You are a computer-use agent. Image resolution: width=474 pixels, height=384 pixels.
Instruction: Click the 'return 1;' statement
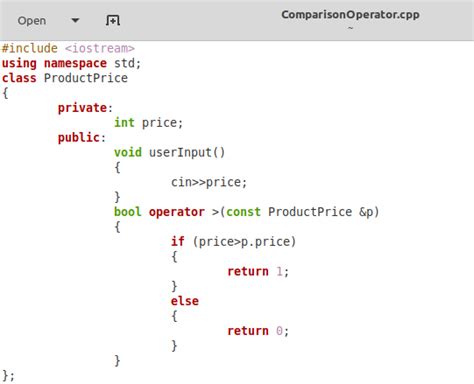pos(258,271)
